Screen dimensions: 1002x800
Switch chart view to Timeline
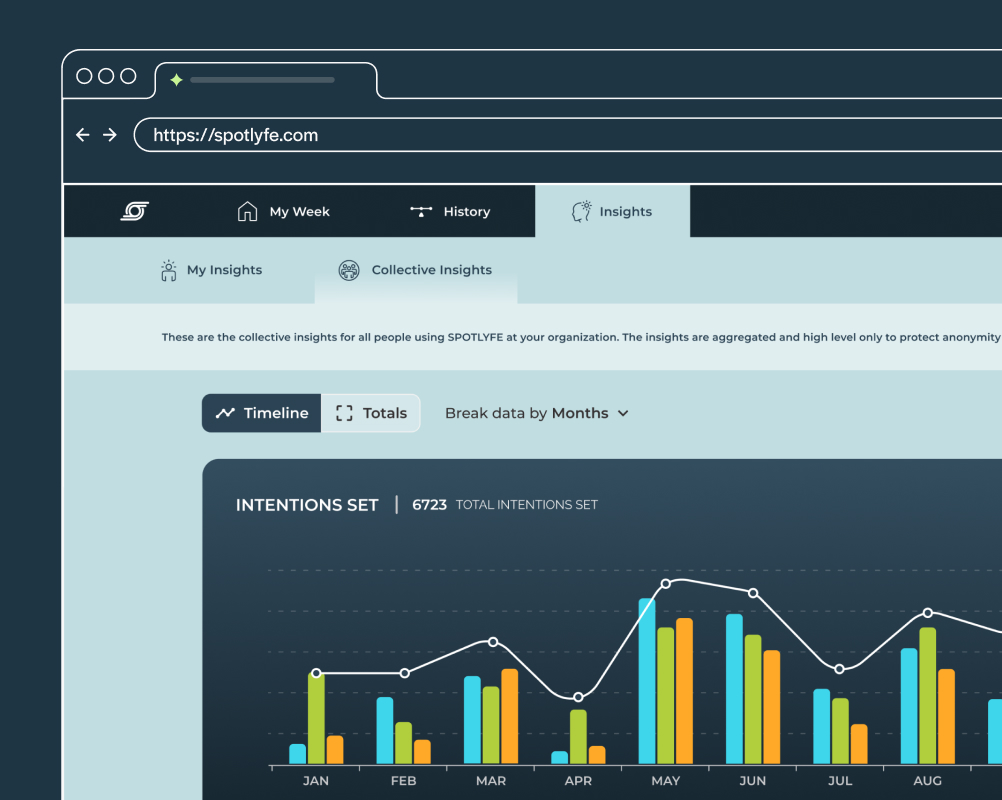pyautogui.click(x=262, y=413)
